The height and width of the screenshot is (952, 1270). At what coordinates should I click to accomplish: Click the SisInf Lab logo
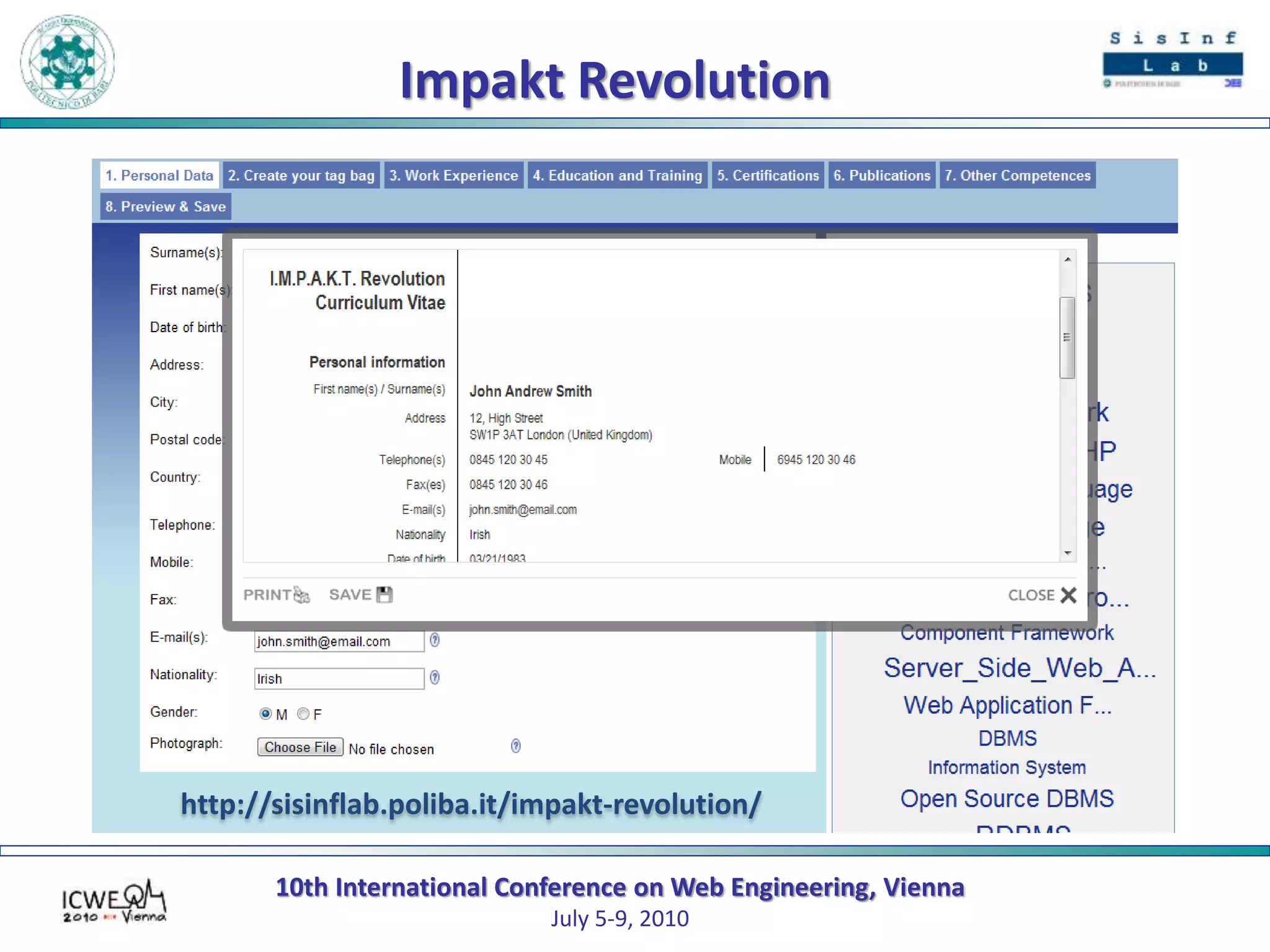point(1172,59)
